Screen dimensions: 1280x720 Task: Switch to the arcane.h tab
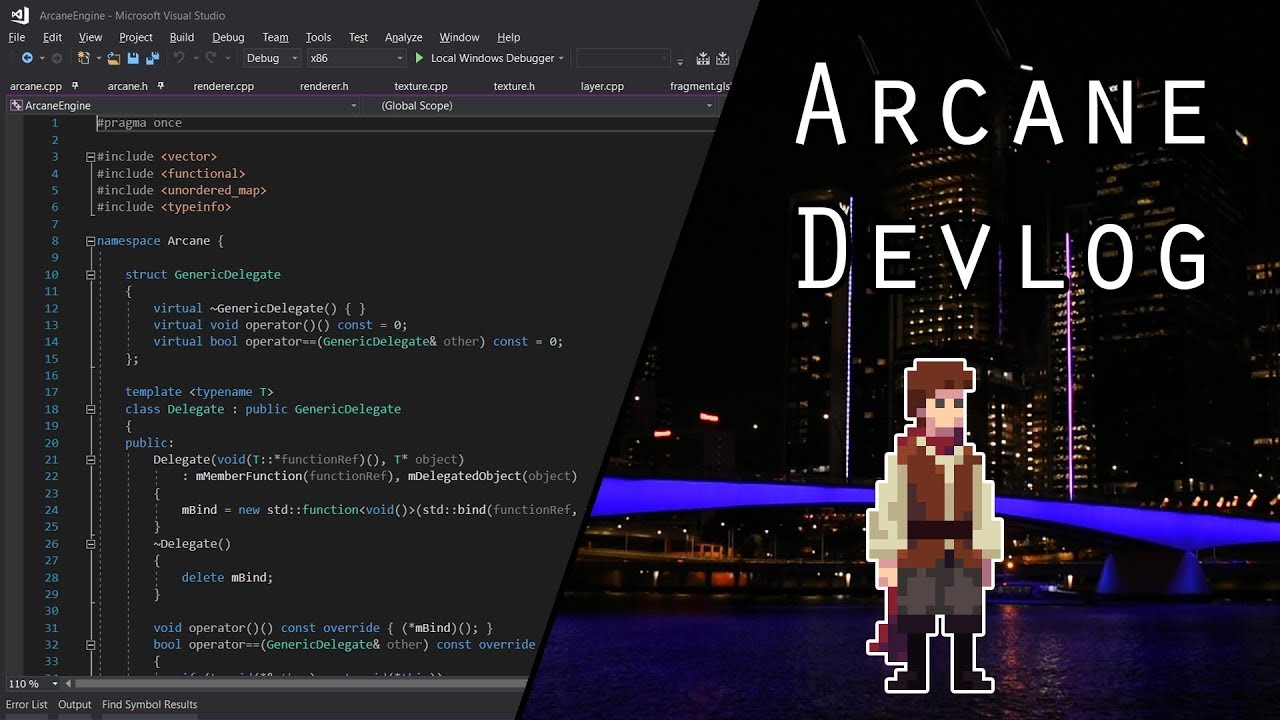point(127,86)
